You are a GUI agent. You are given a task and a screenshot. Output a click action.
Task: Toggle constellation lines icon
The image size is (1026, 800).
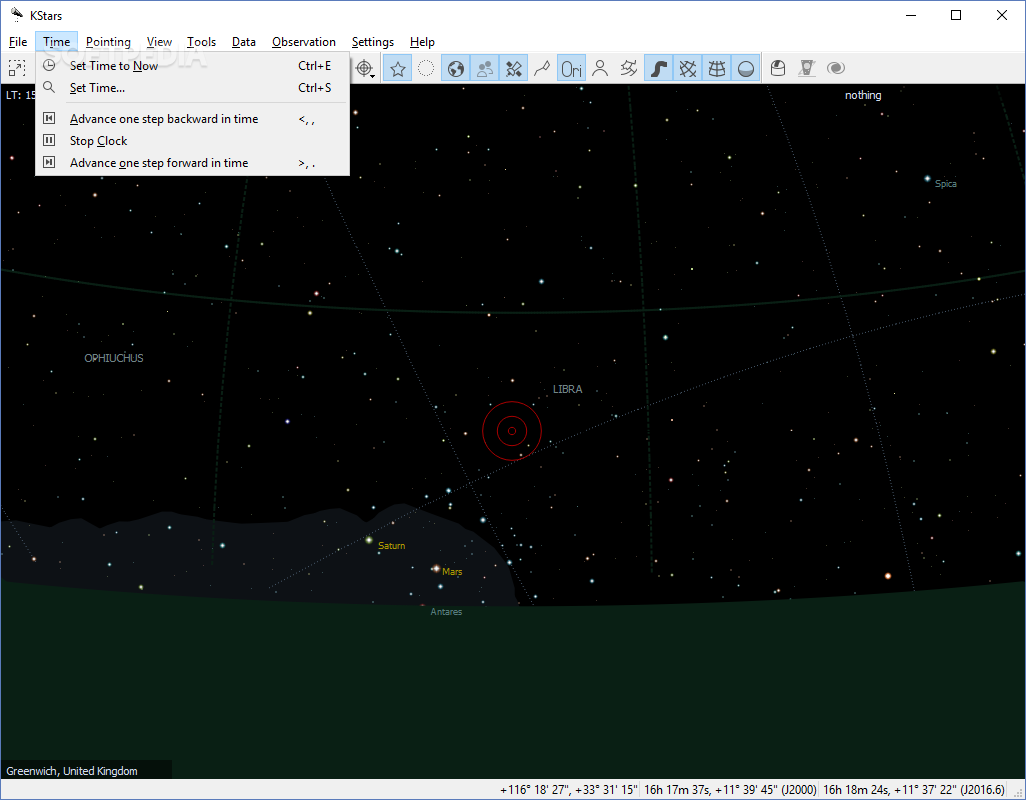pos(542,68)
